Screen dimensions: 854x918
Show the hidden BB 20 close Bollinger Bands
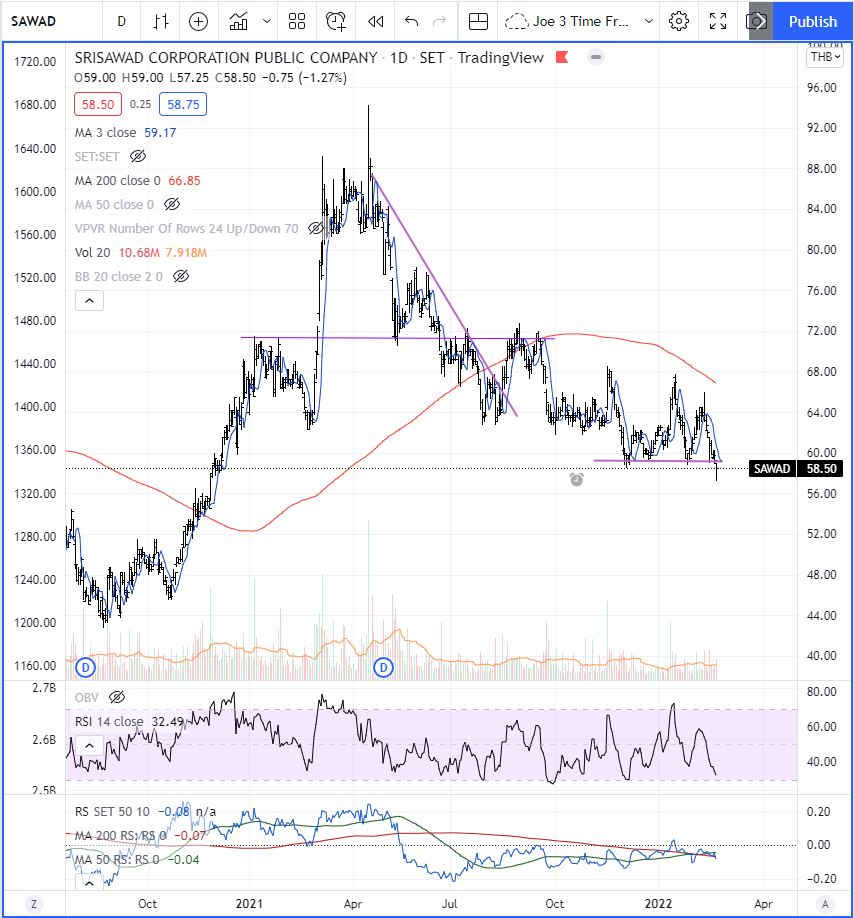click(x=181, y=277)
